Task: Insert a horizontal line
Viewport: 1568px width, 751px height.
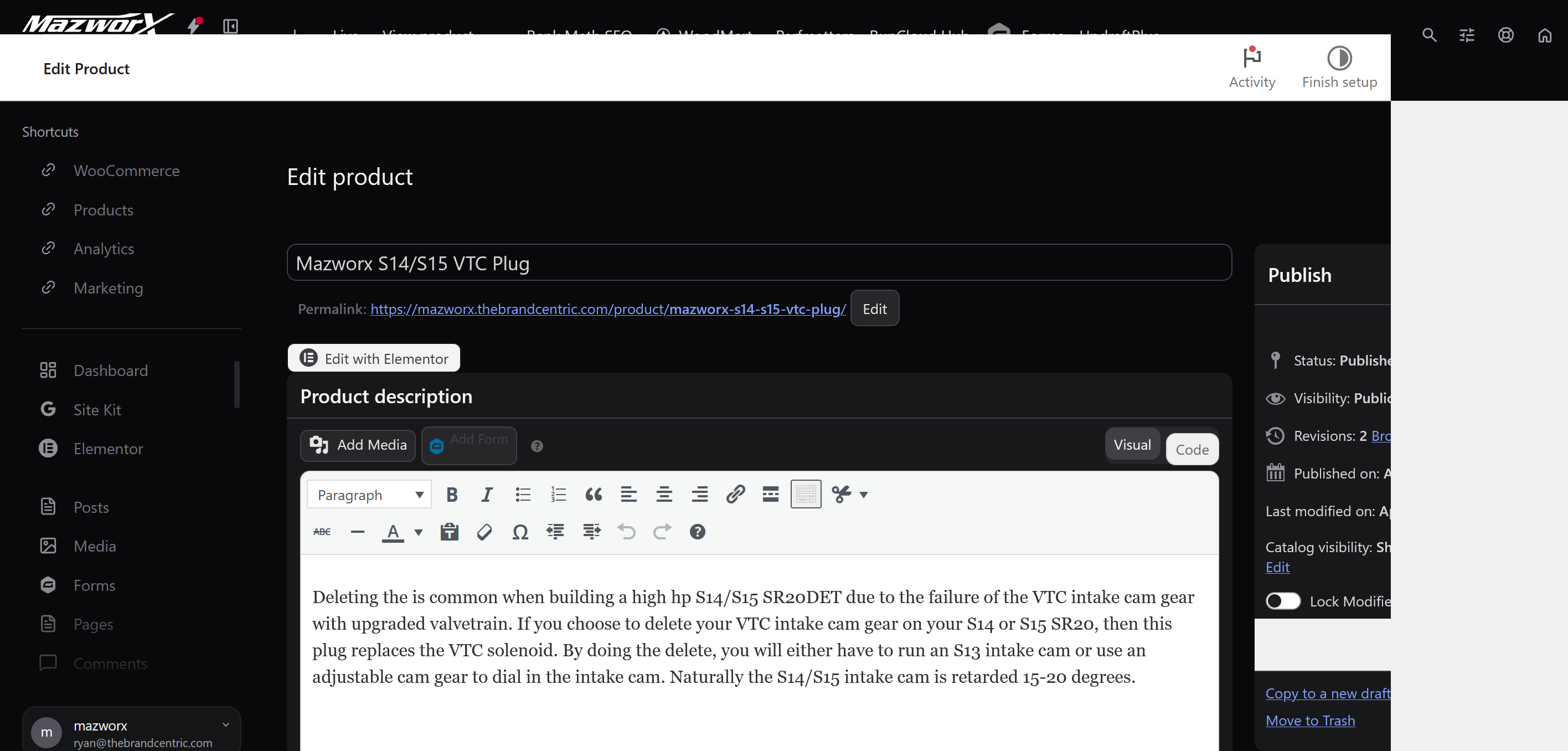Action: pyautogui.click(x=357, y=532)
